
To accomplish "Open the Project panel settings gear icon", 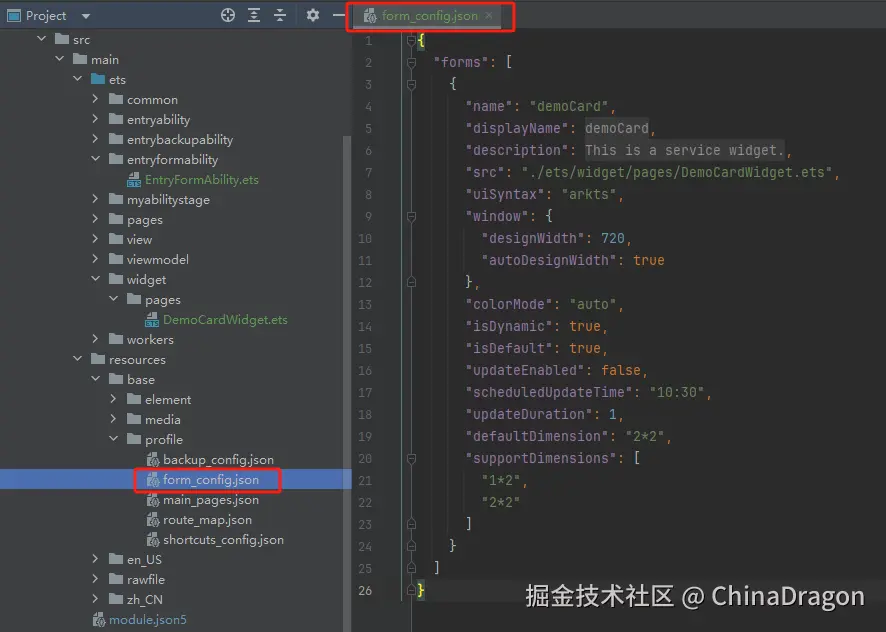I will coord(313,15).
